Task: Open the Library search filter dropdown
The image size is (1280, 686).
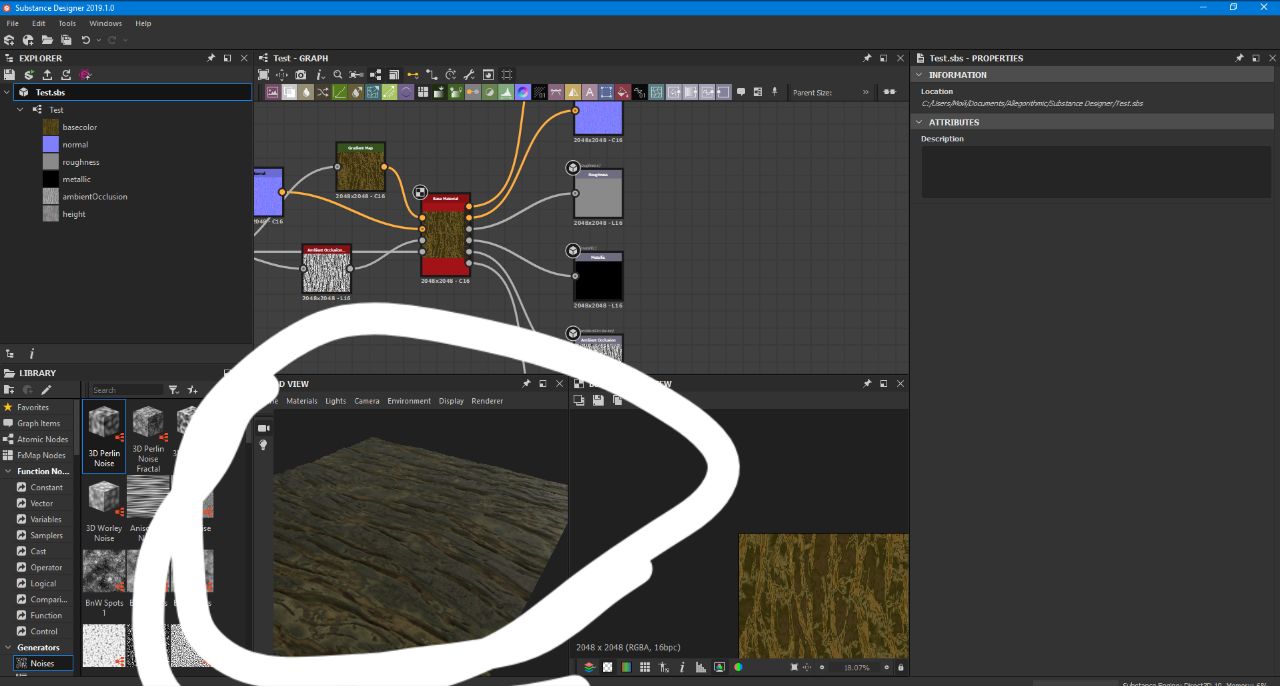Action: (x=174, y=390)
